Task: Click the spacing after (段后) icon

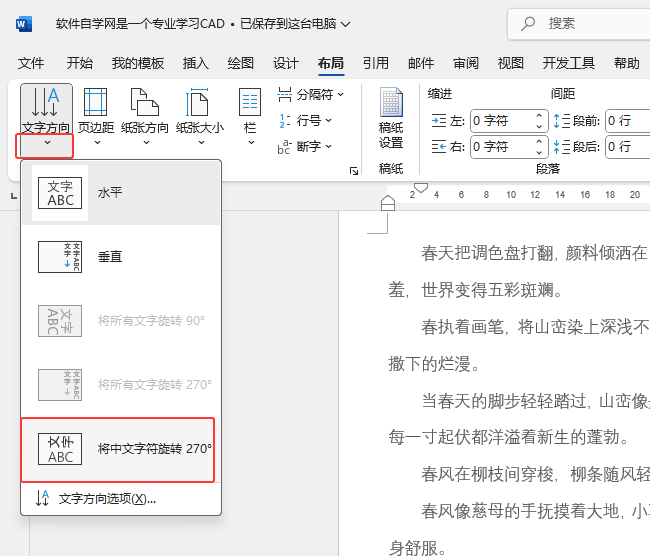Action: click(x=562, y=146)
